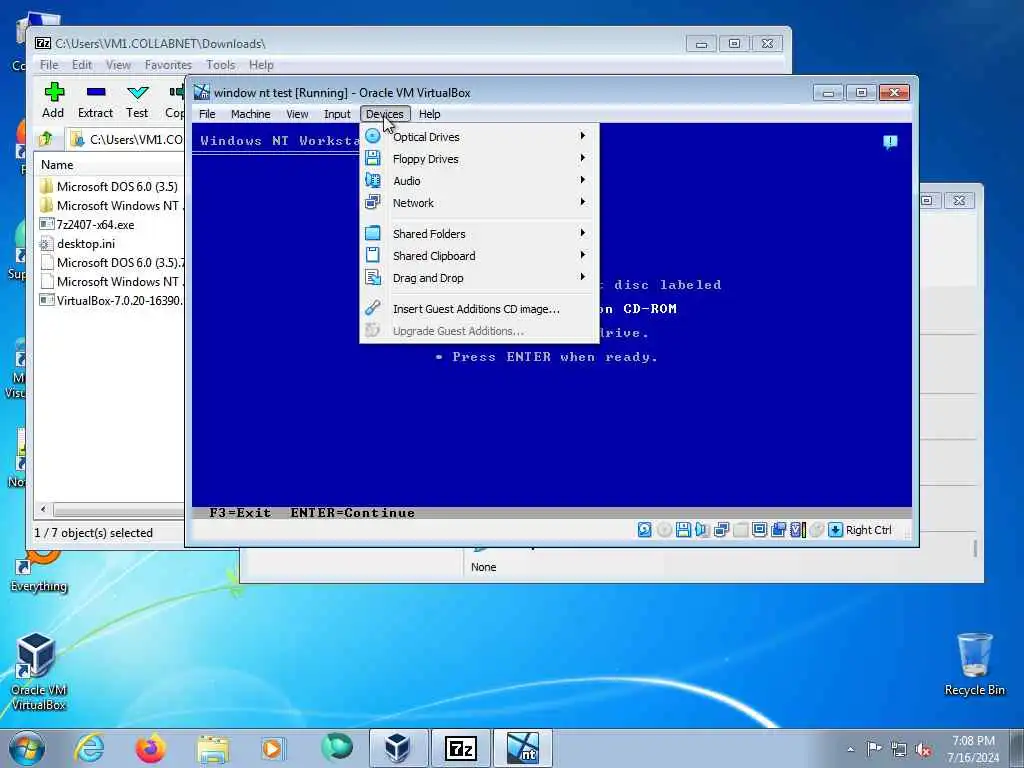
Task: Open the VirtualBox Input menu
Action: tap(337, 114)
